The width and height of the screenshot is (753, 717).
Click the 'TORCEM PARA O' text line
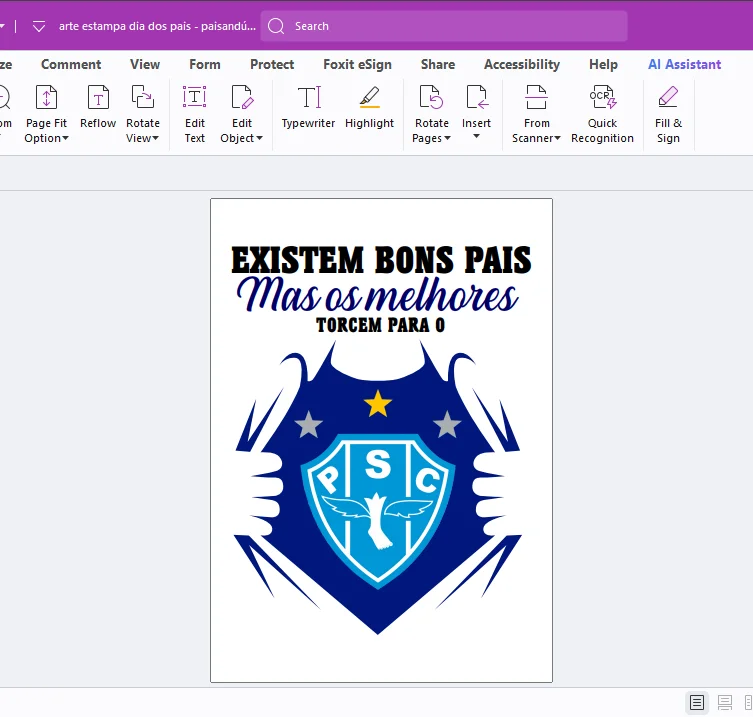pyautogui.click(x=380, y=325)
